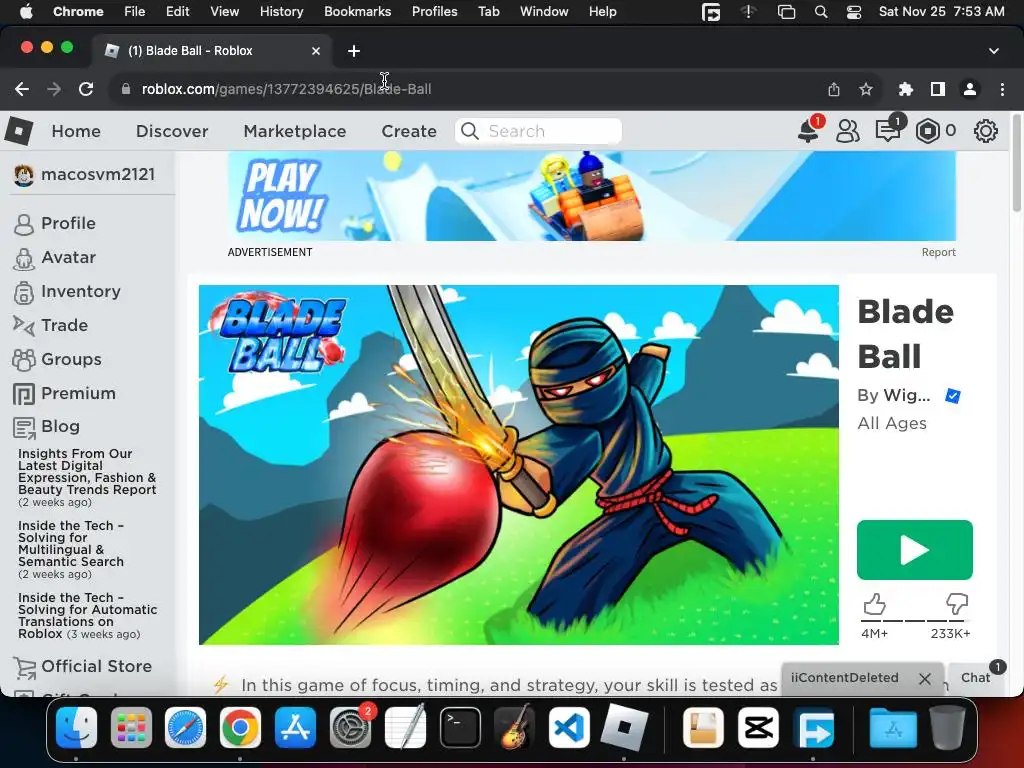The image size is (1024, 768).
Task: Open the macosvm2121 user profile link
Action: pyautogui.click(x=84, y=174)
